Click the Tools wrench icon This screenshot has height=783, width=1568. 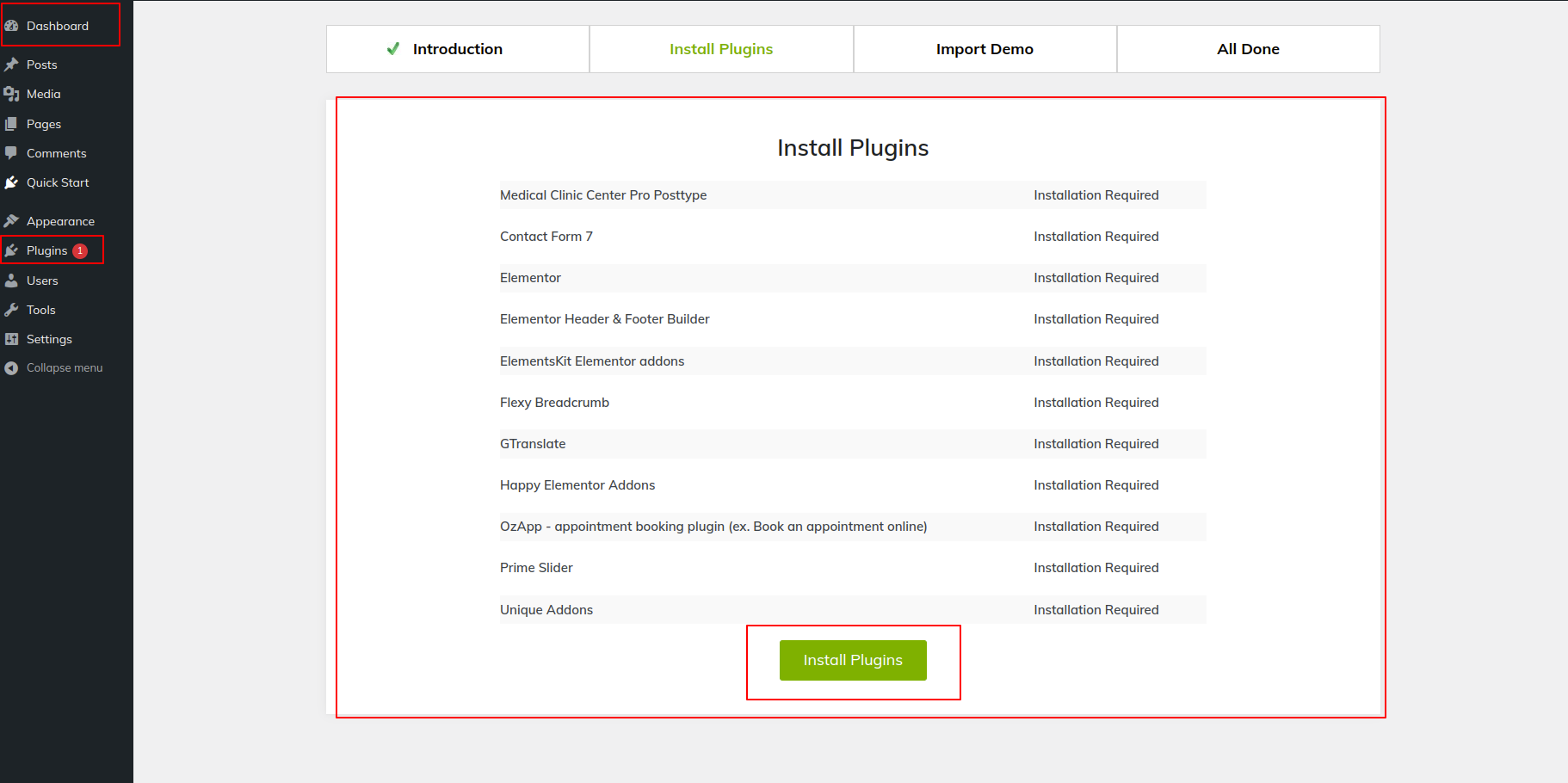[11, 310]
